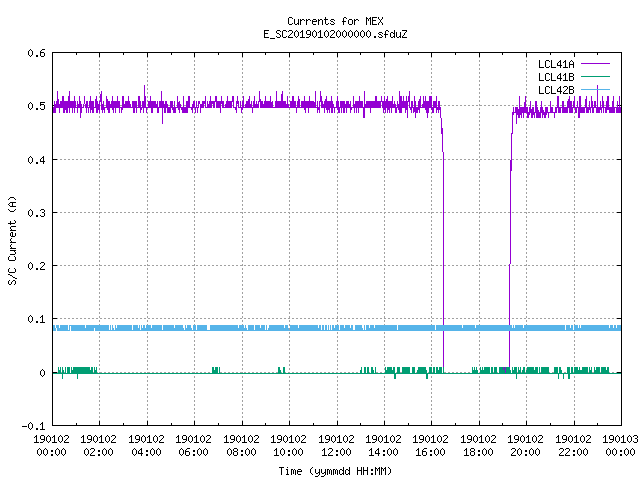Screen dimensions: 640x480
Task: Click the x-axis tick label 190102 10:00
Action: click(x=289, y=445)
